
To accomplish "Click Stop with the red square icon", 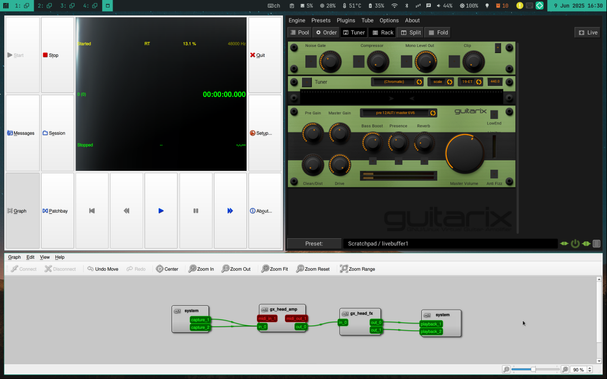I will [x=57, y=55].
